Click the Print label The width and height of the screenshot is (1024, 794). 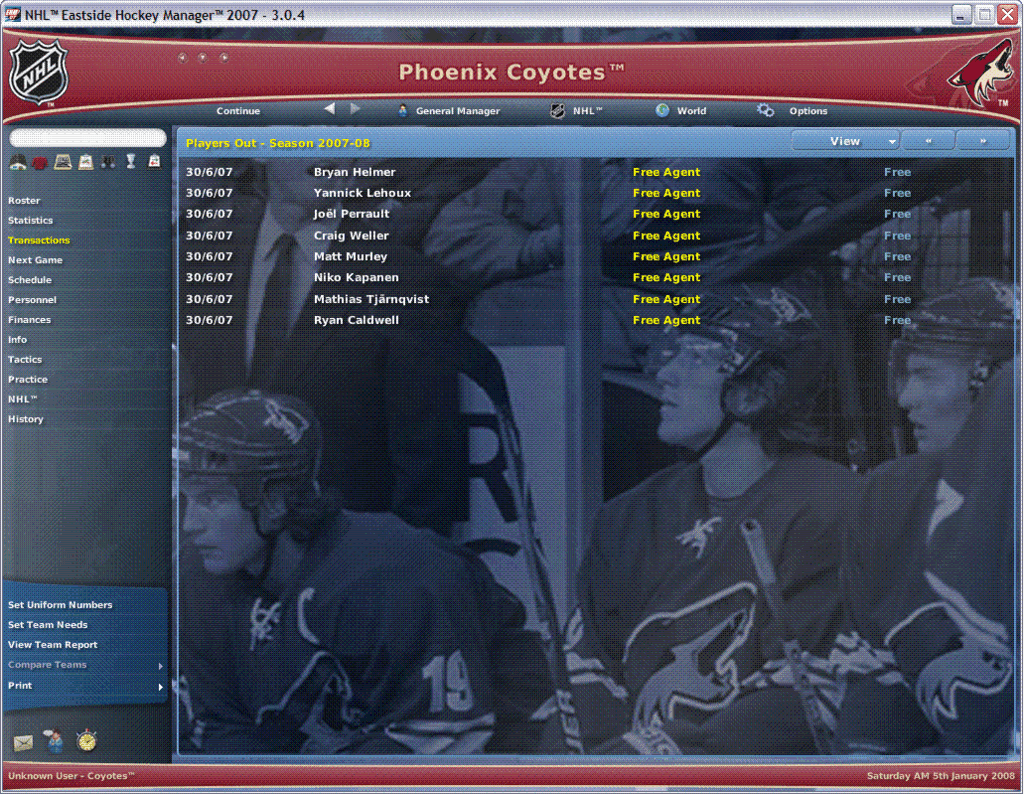tap(20, 686)
